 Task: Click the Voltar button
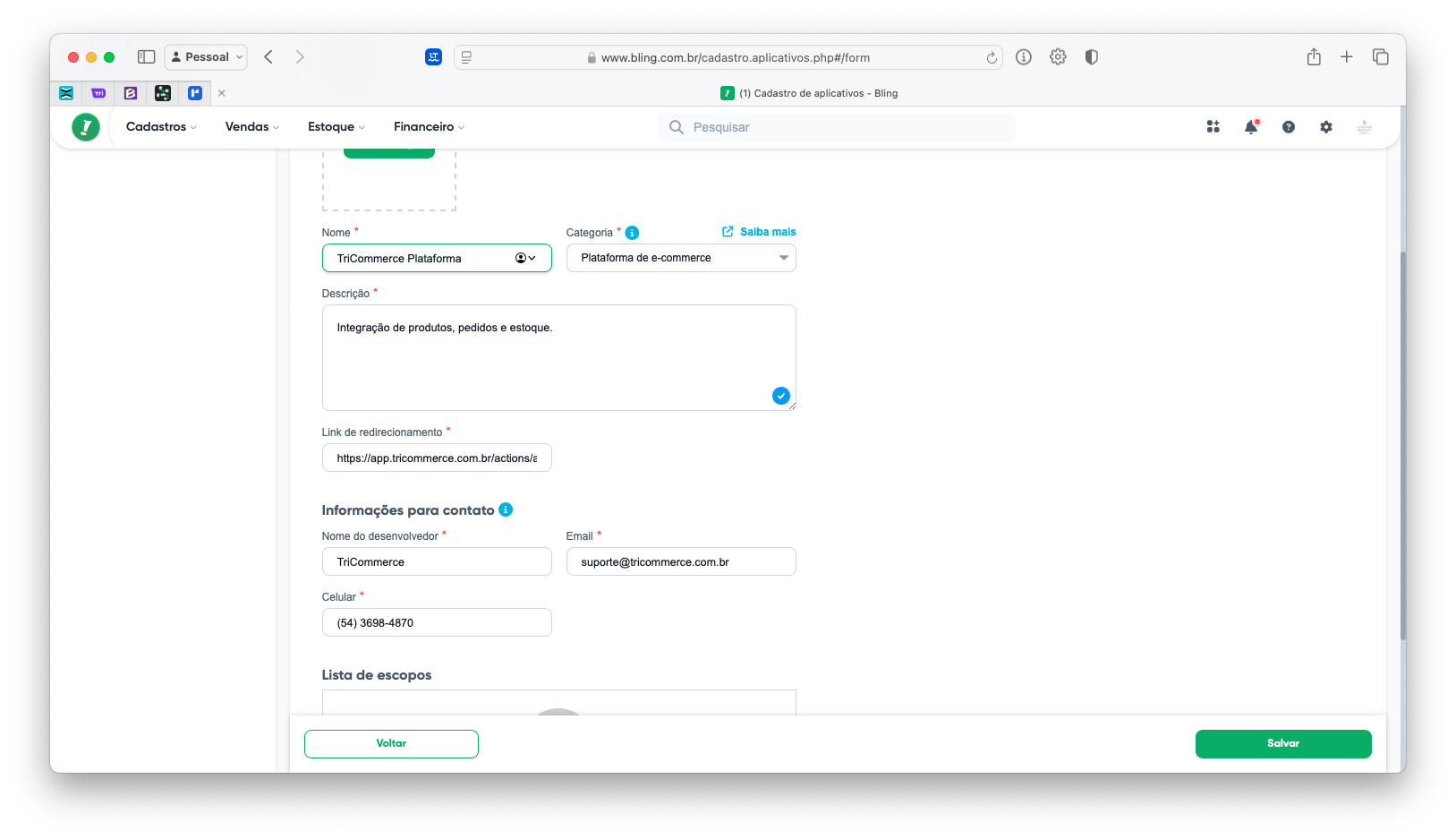391,744
